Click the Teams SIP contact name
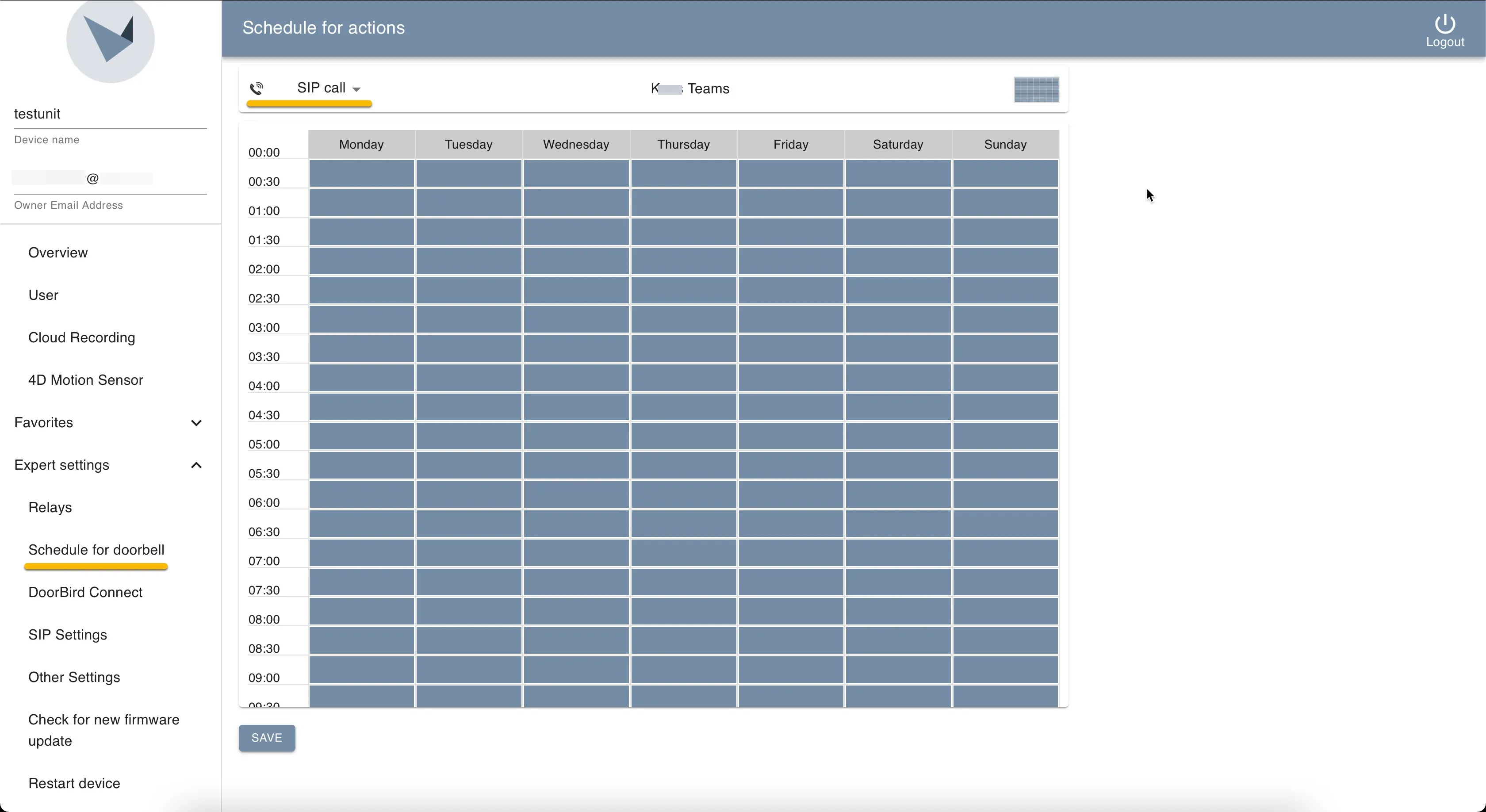The width and height of the screenshot is (1486, 812). click(690, 89)
